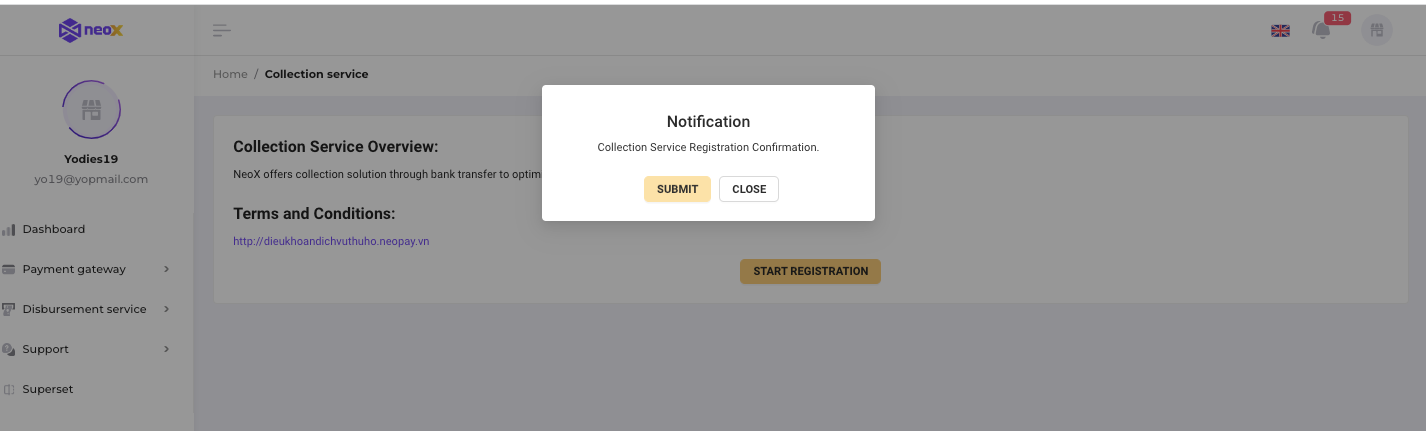Viewport: 1426px width, 431px height.
Task: Open the account avatar in top bar
Action: [x=1377, y=31]
